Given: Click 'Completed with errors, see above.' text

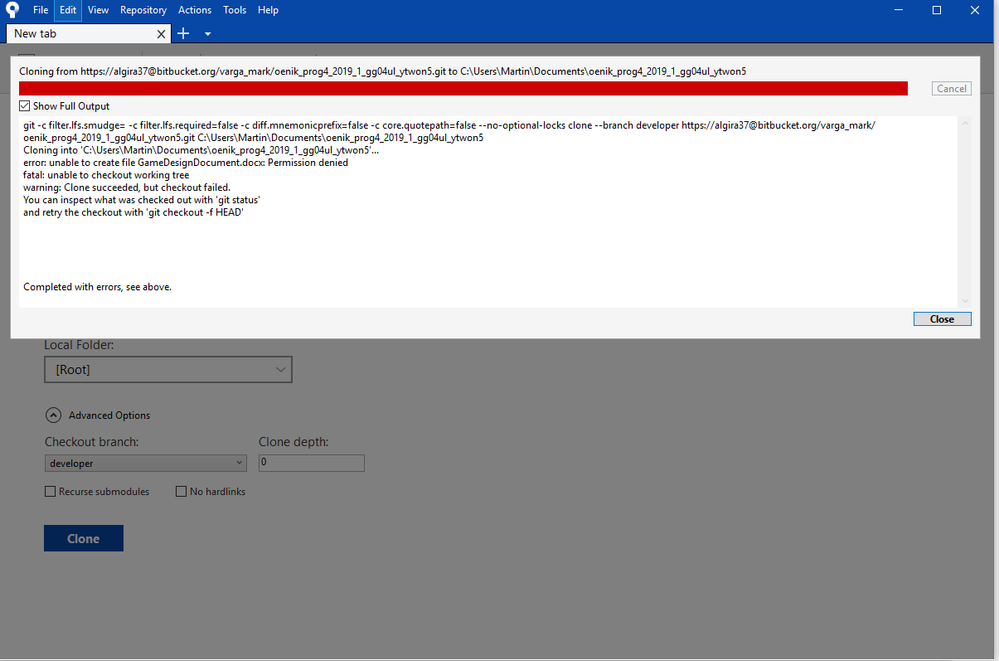Looking at the screenshot, I should click(97, 287).
